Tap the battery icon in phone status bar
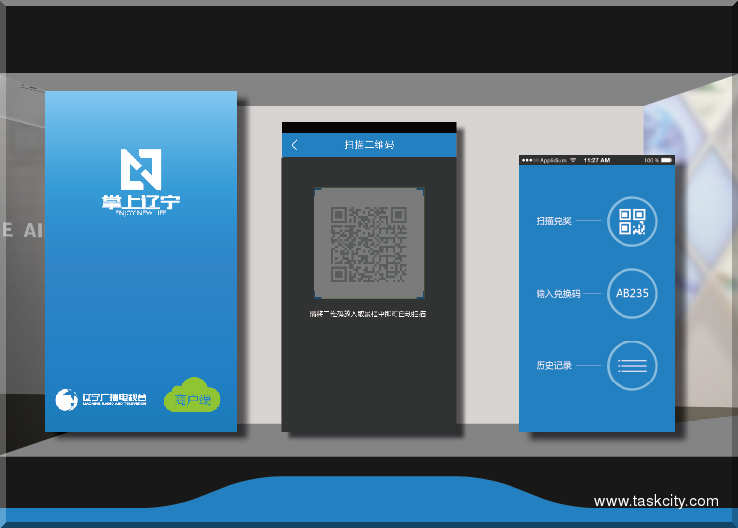 [x=666, y=160]
